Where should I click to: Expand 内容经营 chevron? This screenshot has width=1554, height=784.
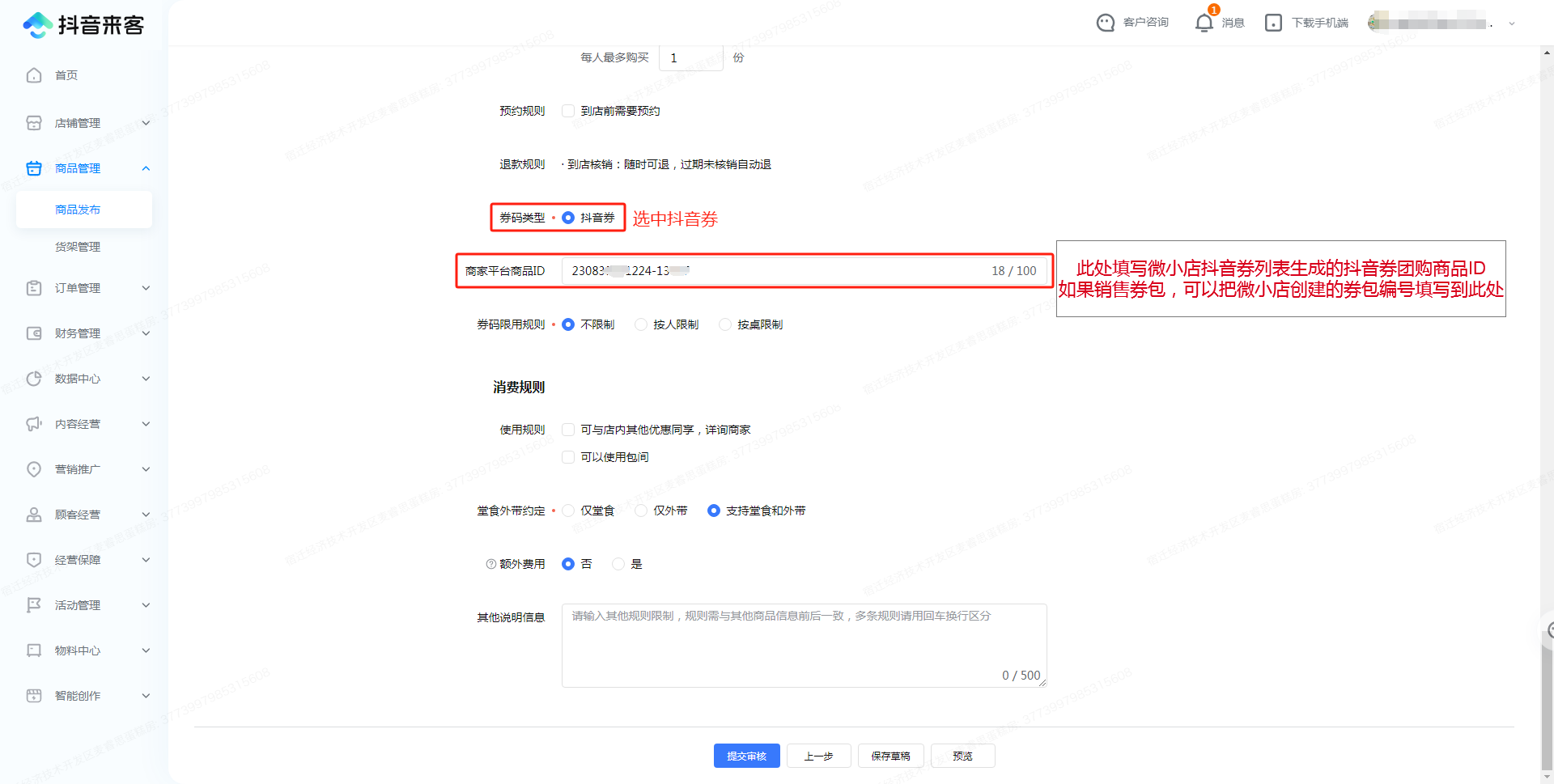146,424
